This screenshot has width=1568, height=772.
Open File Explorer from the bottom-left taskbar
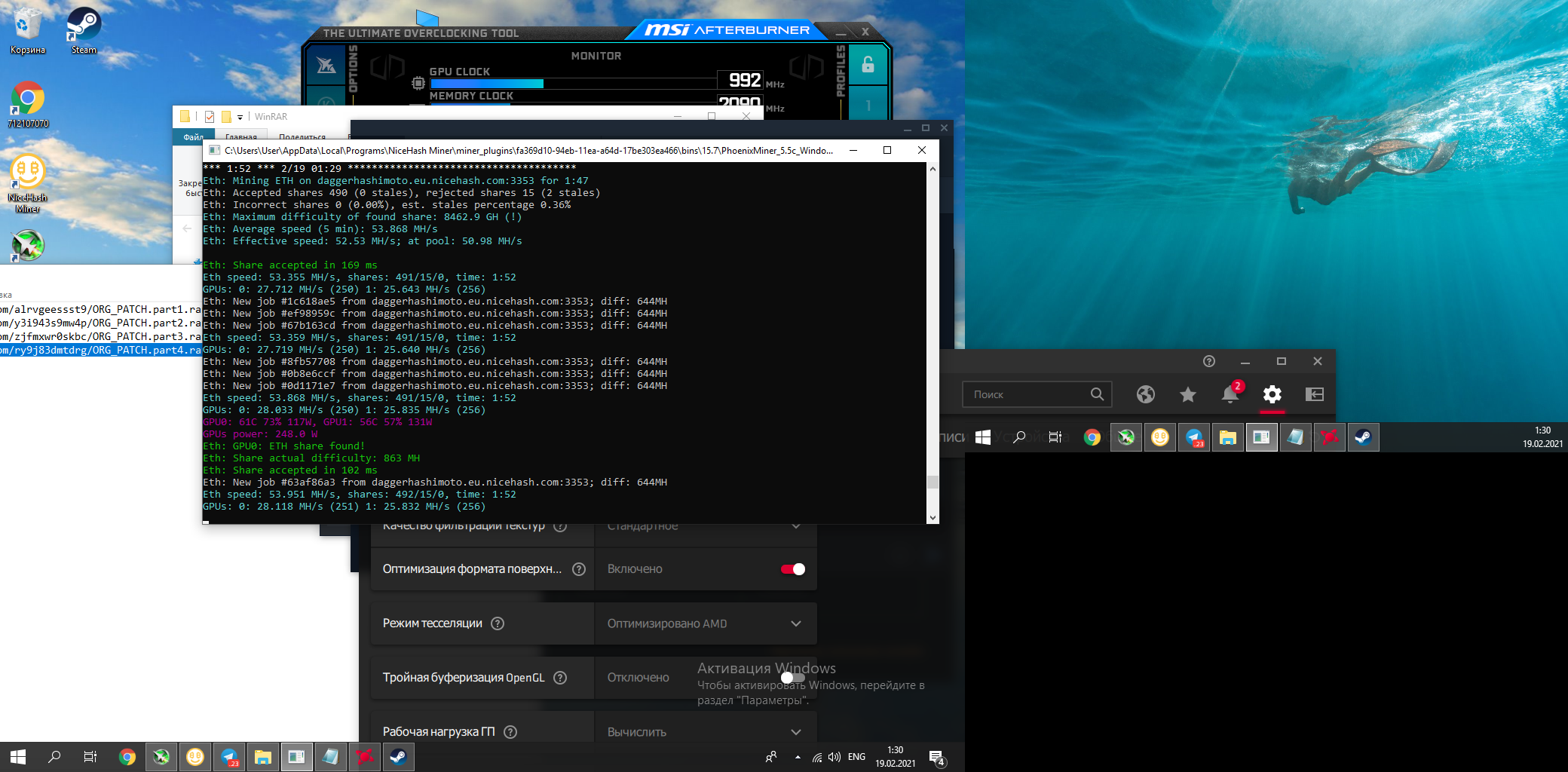(x=263, y=757)
